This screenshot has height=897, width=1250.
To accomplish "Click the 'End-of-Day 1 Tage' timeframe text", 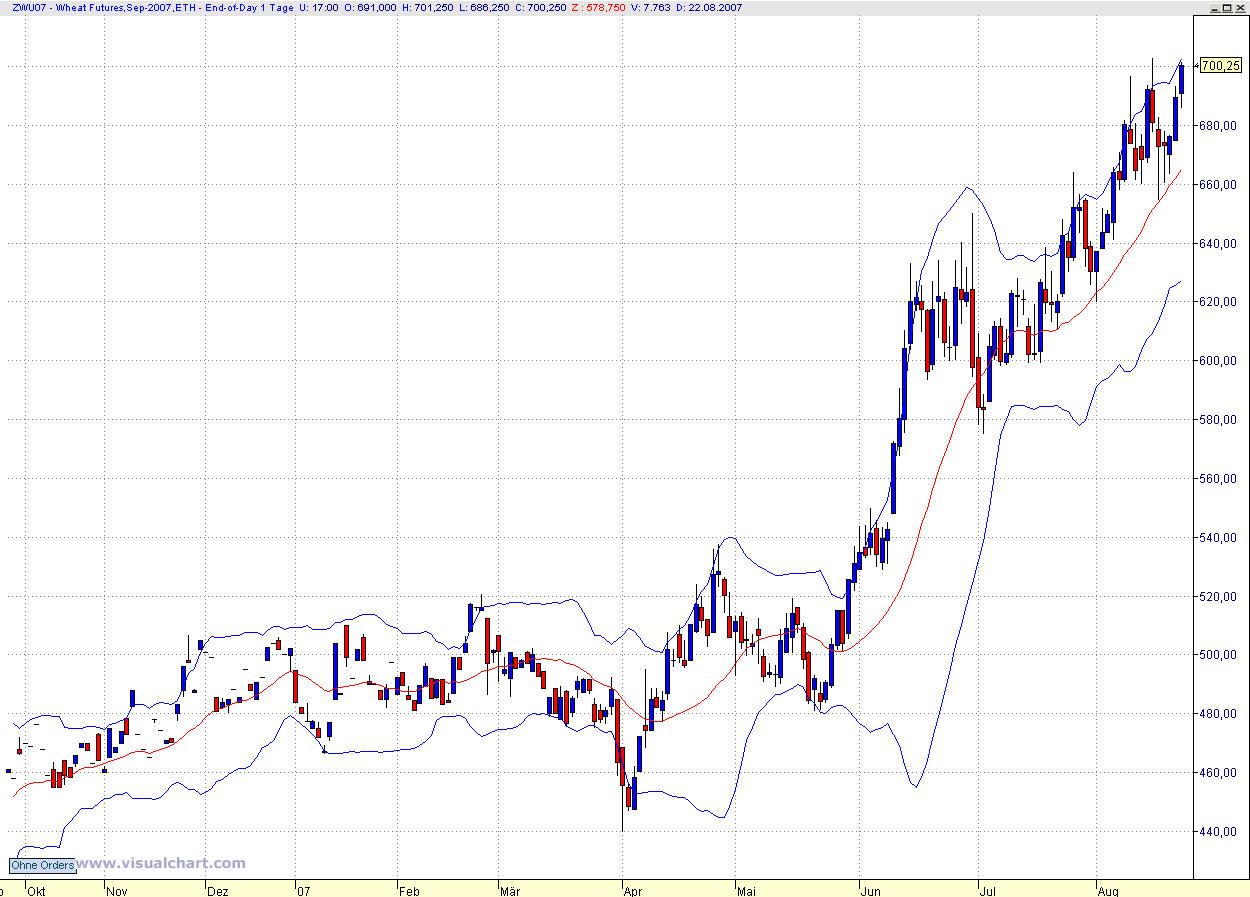I will click(249, 7).
